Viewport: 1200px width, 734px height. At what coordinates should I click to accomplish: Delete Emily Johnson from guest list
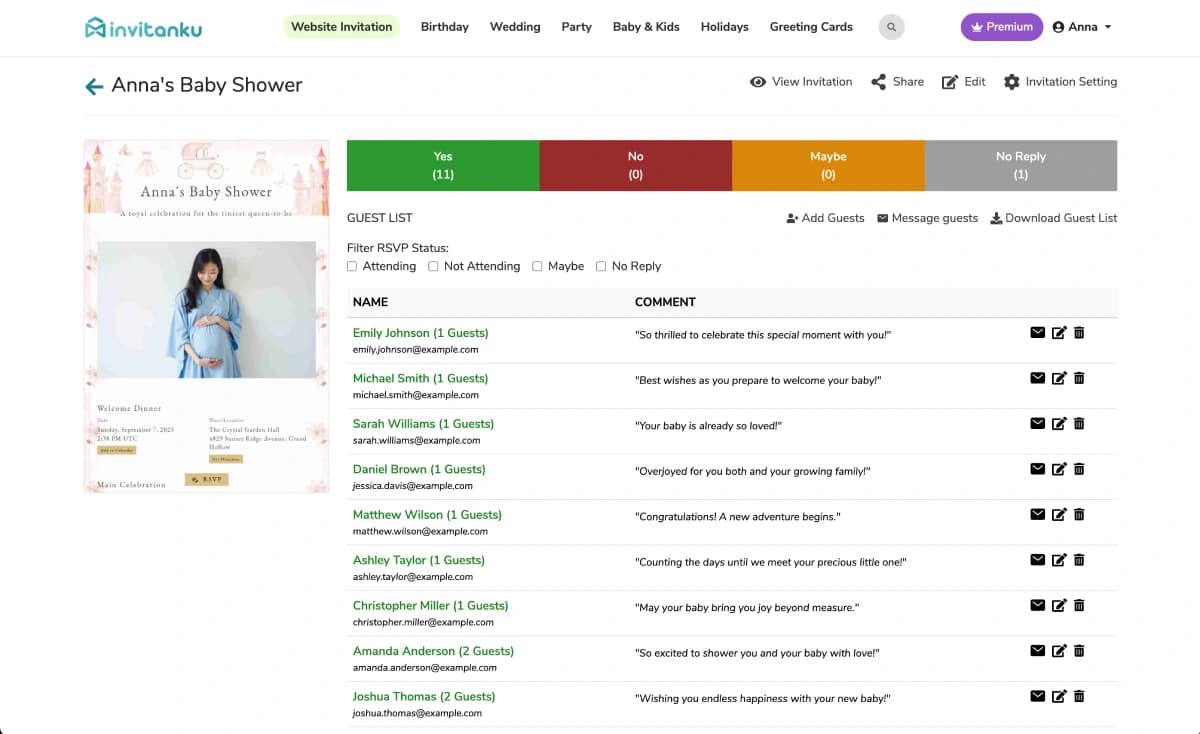(x=1079, y=332)
